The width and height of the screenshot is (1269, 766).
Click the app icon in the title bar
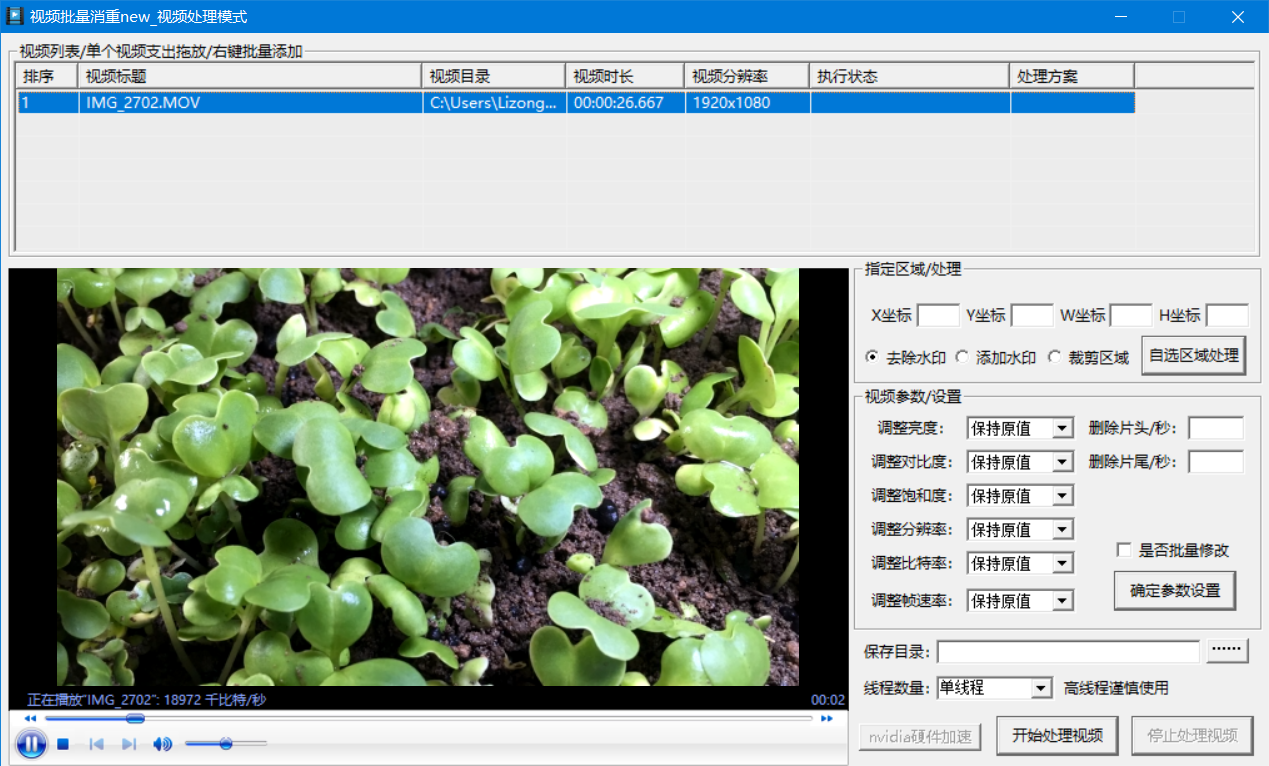click(15, 16)
